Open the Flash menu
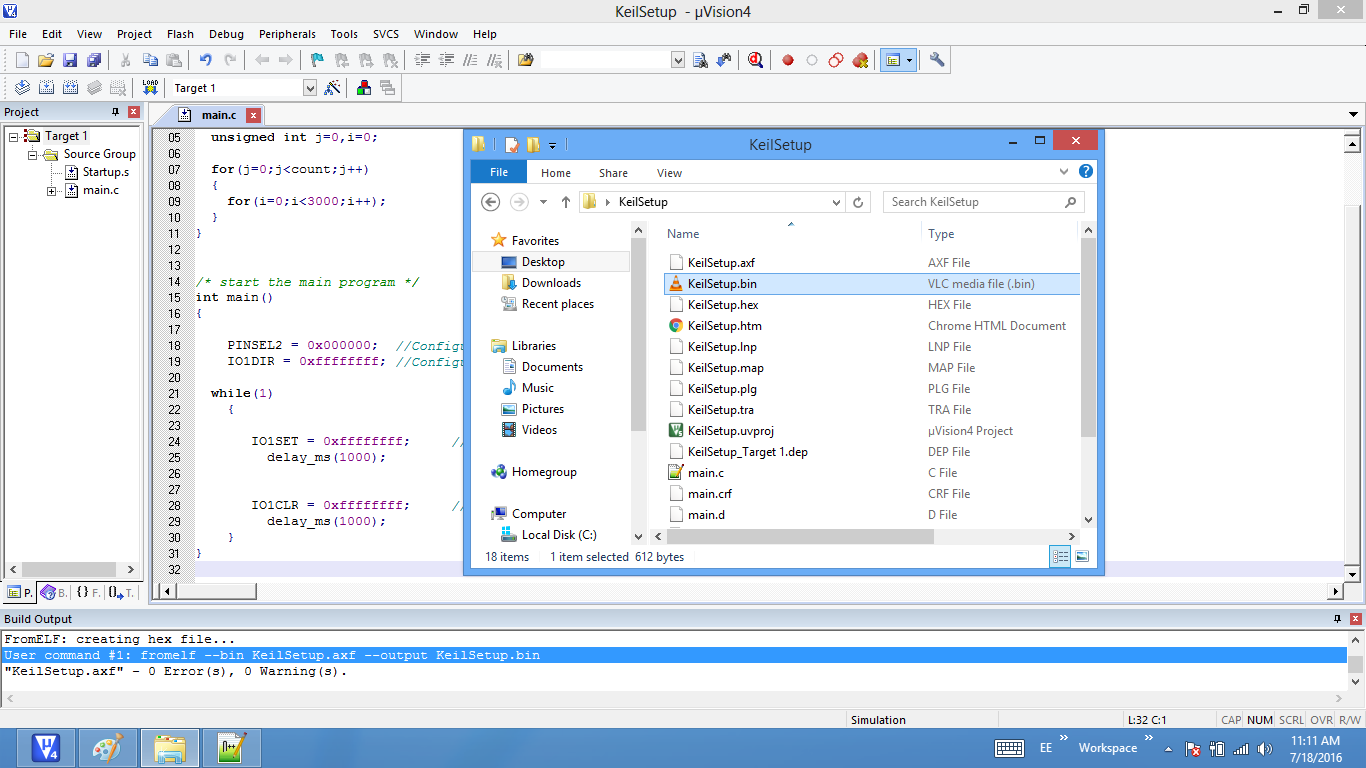The height and width of the screenshot is (768, 1366). pyautogui.click(x=181, y=34)
